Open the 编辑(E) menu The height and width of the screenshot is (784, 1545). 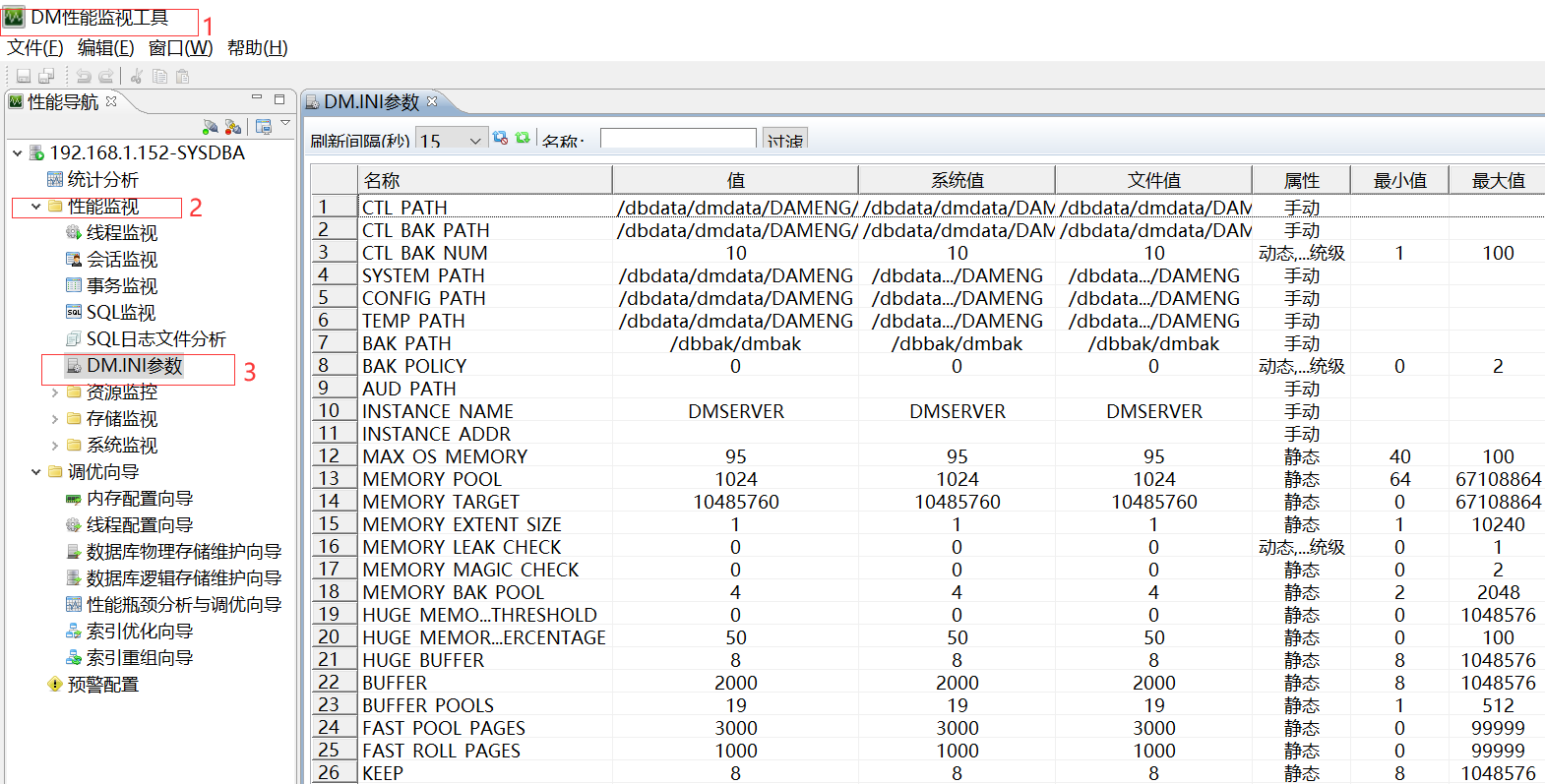(105, 47)
